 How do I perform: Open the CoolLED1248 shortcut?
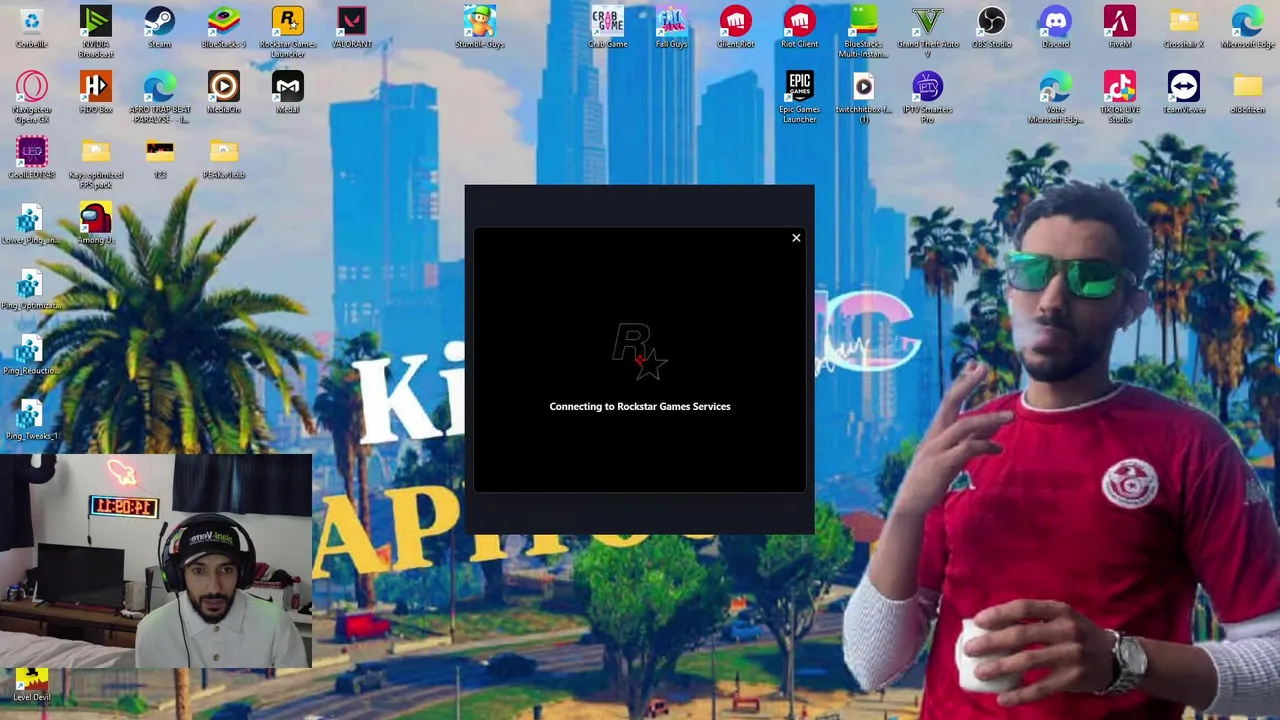32,158
